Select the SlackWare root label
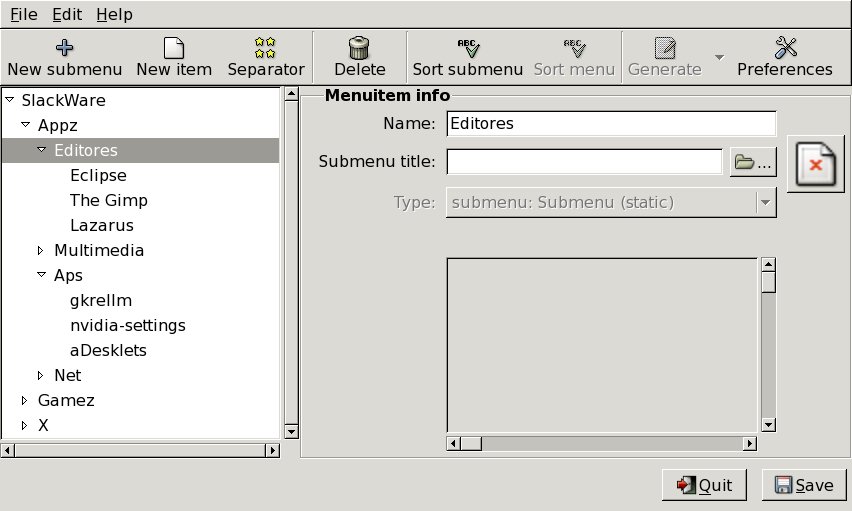 pos(64,100)
